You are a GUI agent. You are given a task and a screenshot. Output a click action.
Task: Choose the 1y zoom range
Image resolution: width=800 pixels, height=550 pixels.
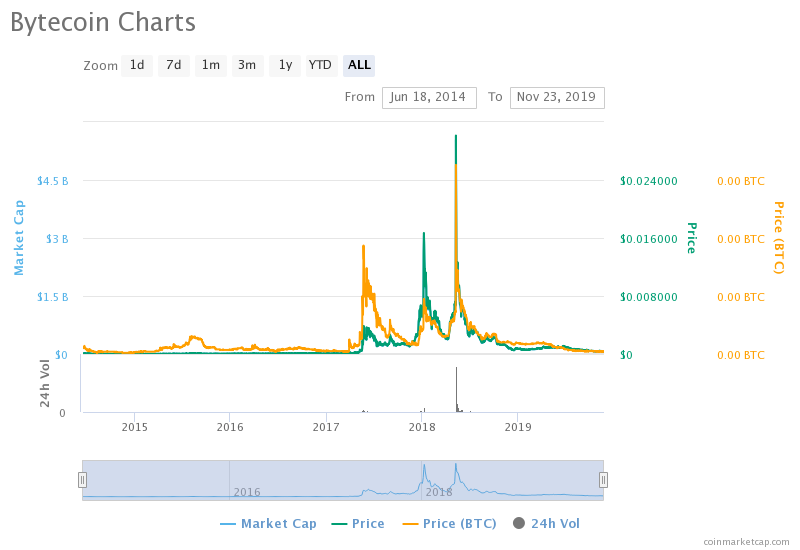[x=285, y=65]
